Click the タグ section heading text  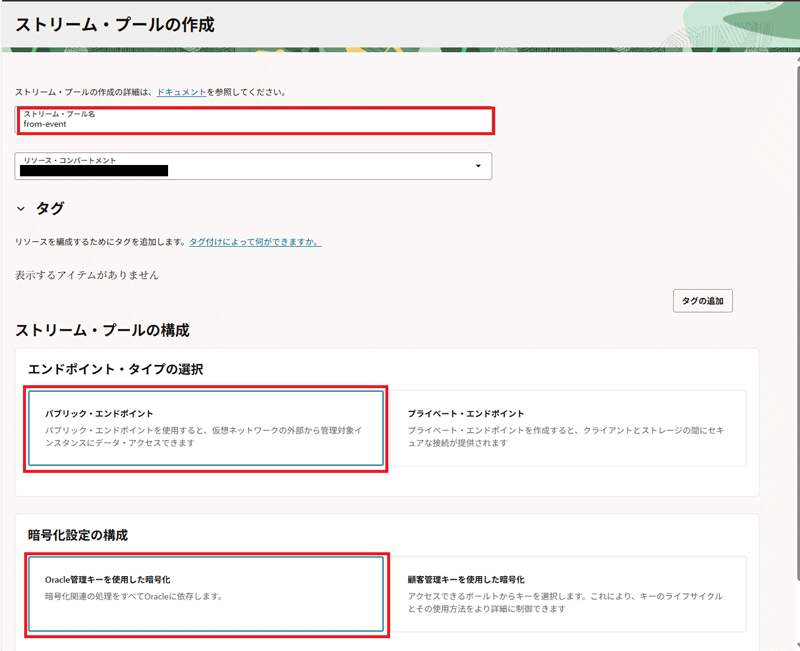50,209
